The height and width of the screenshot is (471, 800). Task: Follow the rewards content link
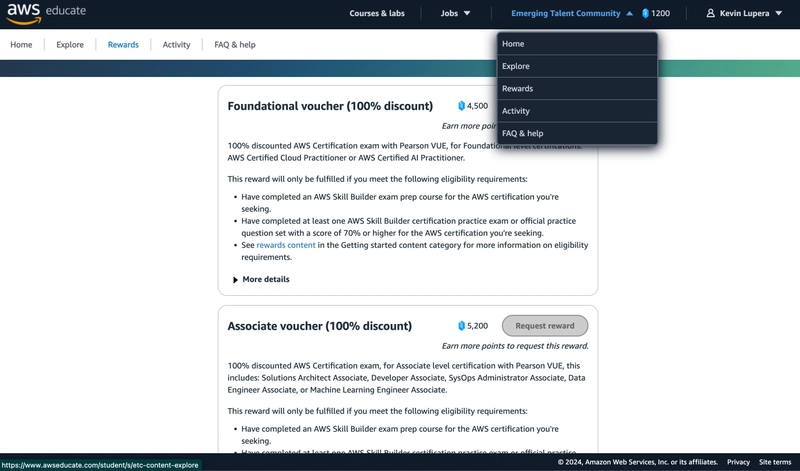pyautogui.click(x=286, y=245)
